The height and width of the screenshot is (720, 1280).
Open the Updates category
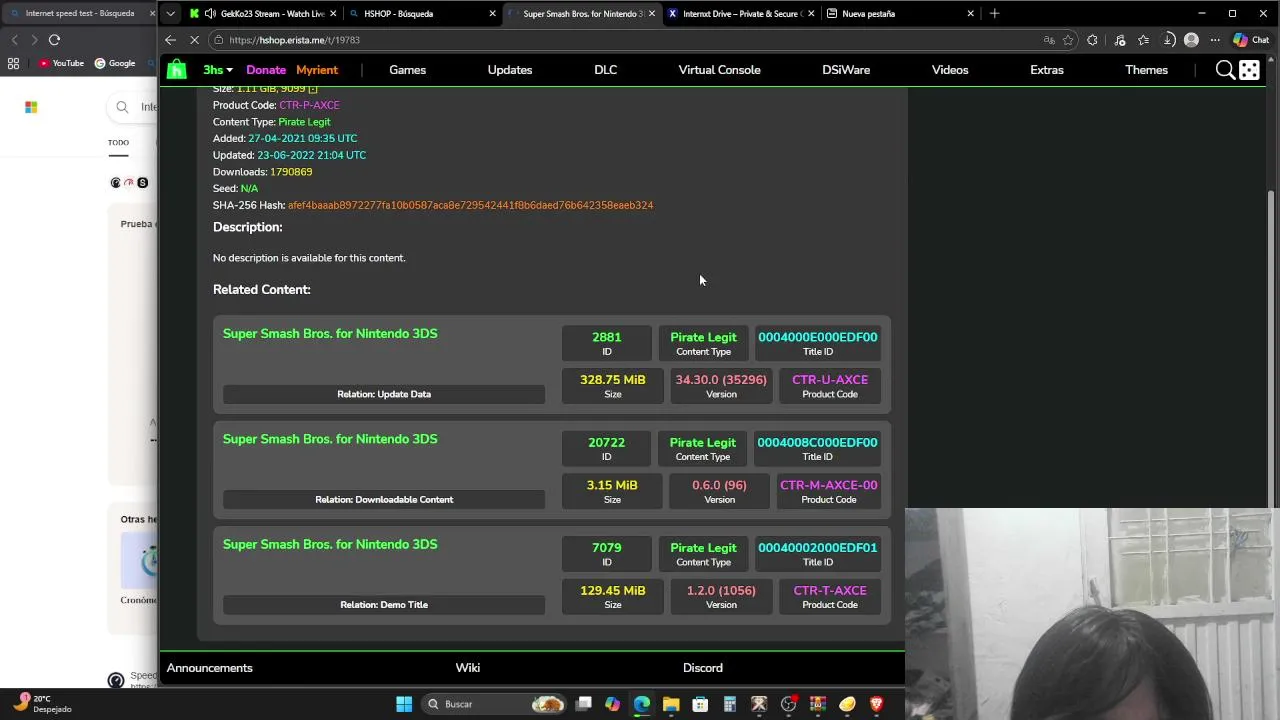click(x=510, y=70)
